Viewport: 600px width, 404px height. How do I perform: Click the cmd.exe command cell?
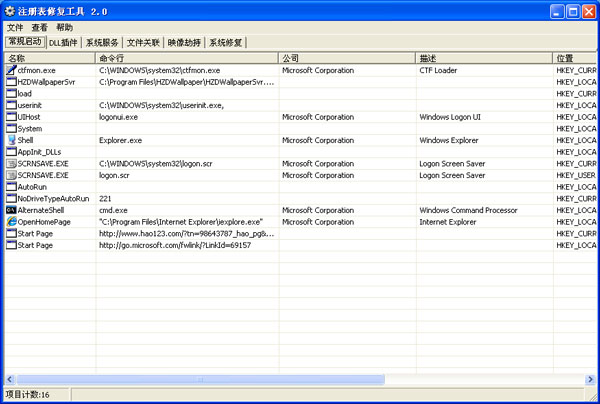click(113, 210)
